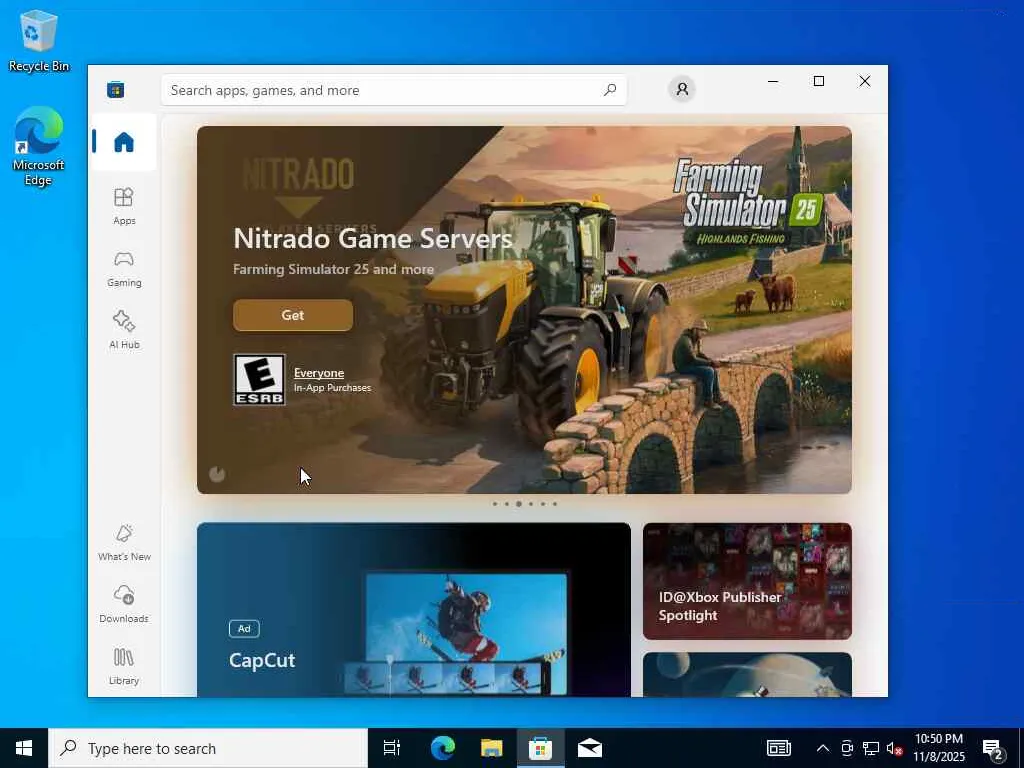1024x768 pixels.
Task: Open the Action Center notifications icon
Action: pos(993,749)
